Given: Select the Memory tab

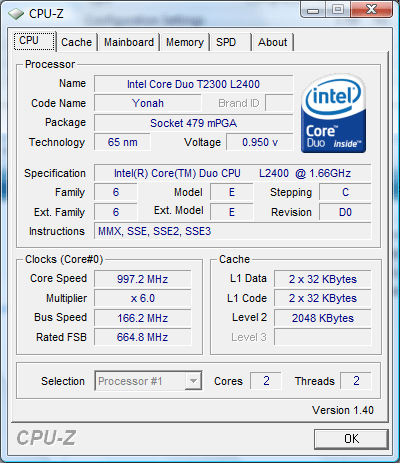Looking at the screenshot, I should pyautogui.click(x=185, y=42).
